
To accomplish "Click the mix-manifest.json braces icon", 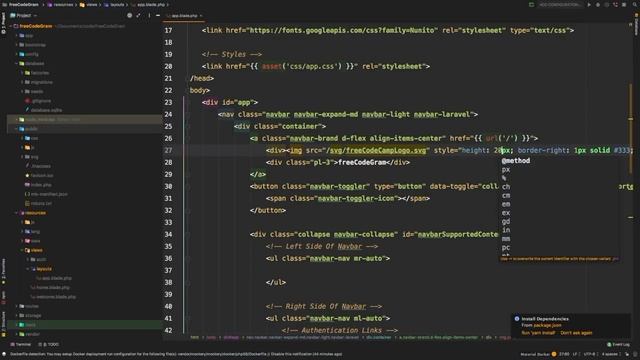I will 27,194.
